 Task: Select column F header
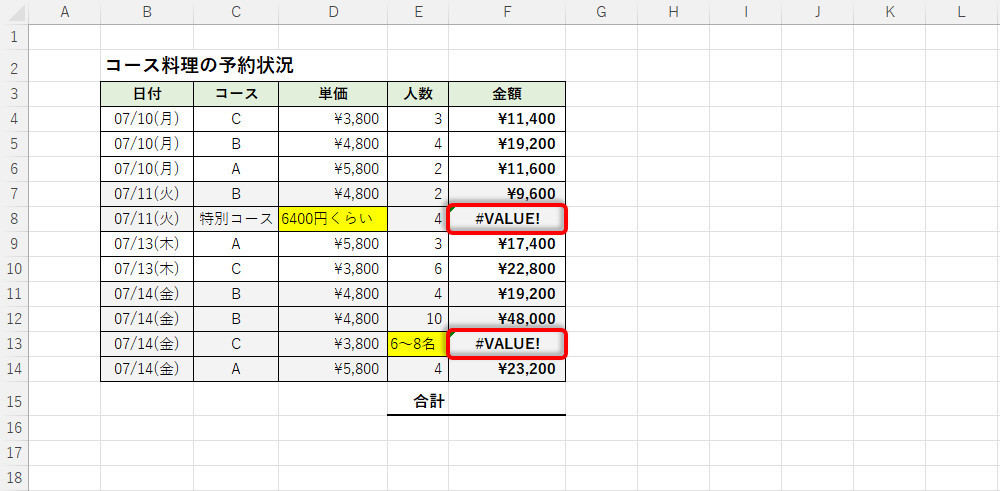tap(507, 12)
